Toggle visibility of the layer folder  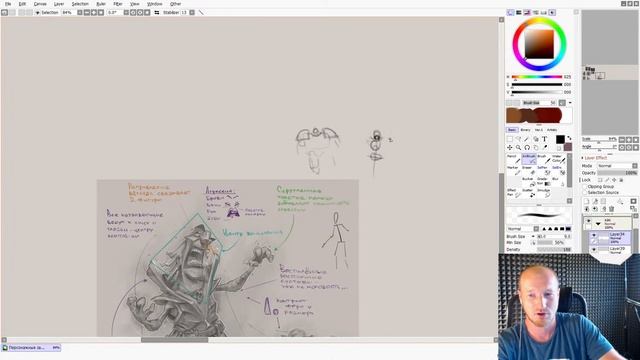point(588,221)
